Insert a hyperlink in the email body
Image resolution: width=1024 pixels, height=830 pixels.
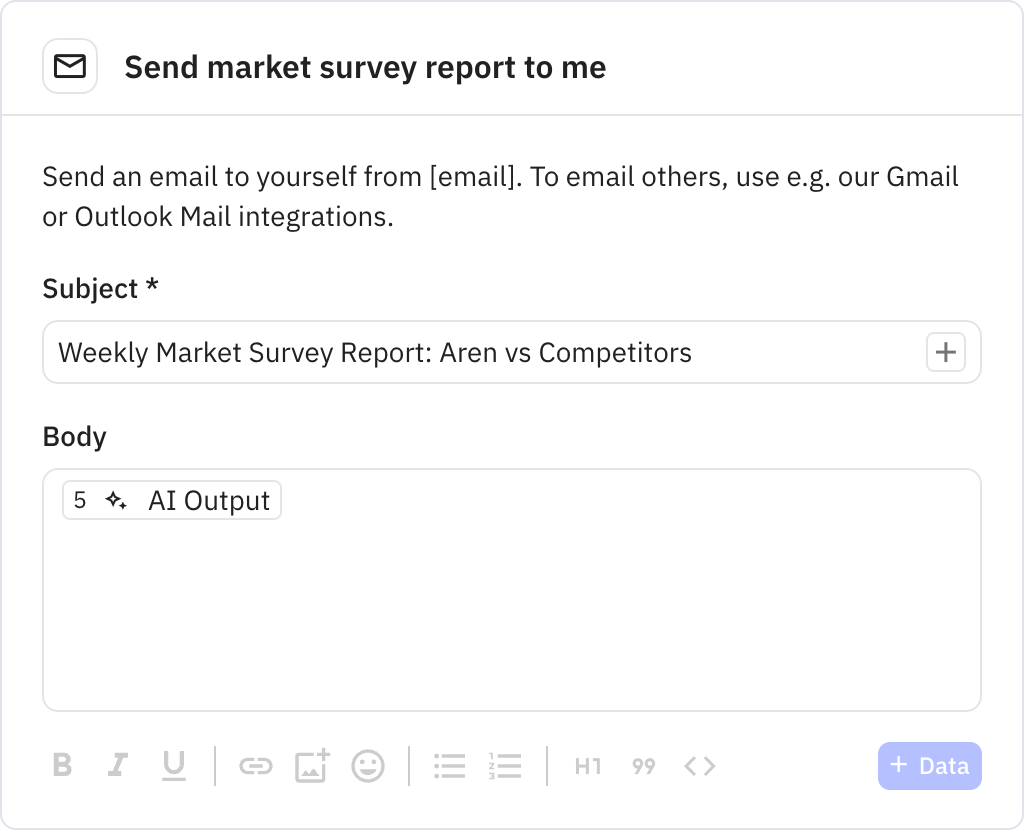pos(258,766)
